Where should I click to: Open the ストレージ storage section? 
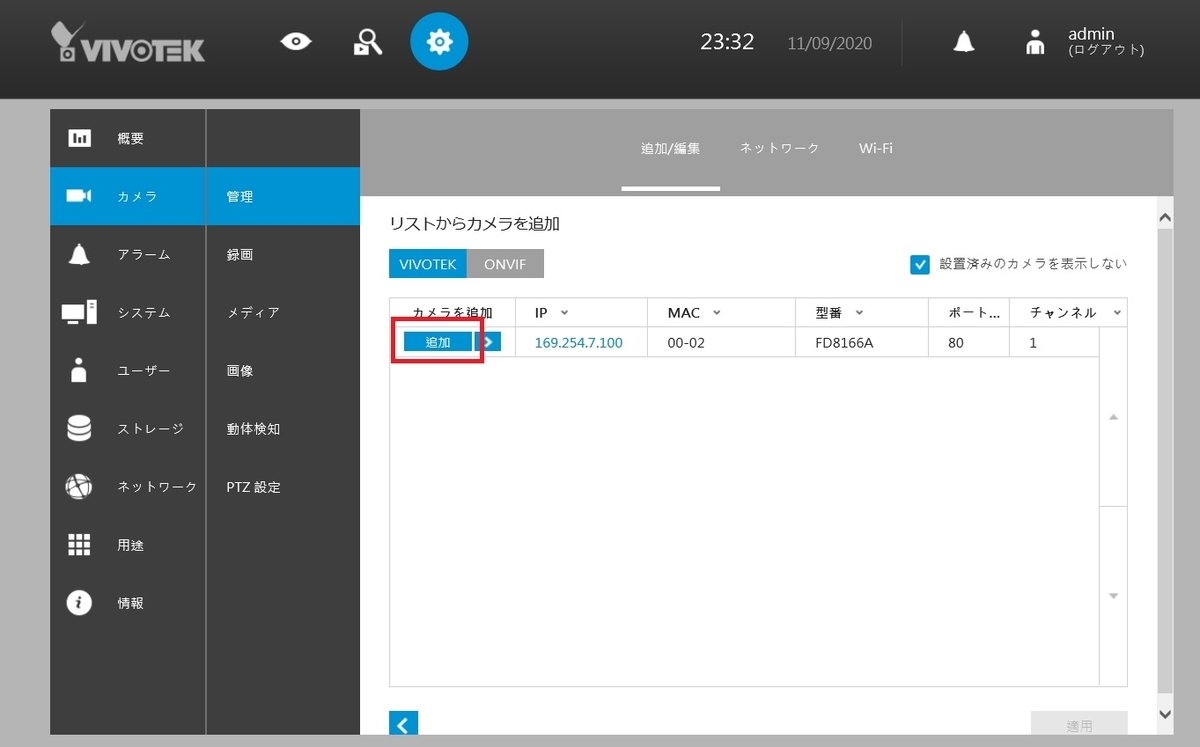[x=128, y=428]
